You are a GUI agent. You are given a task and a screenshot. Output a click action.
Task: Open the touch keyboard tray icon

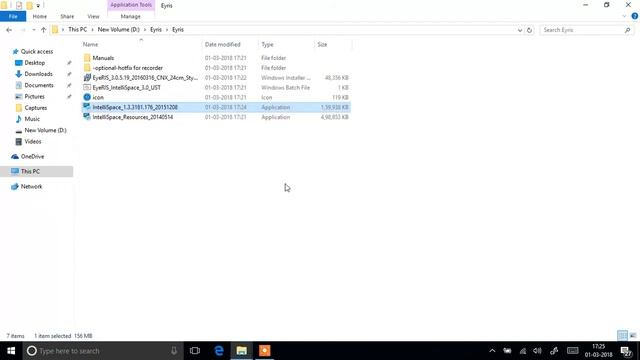point(573,351)
